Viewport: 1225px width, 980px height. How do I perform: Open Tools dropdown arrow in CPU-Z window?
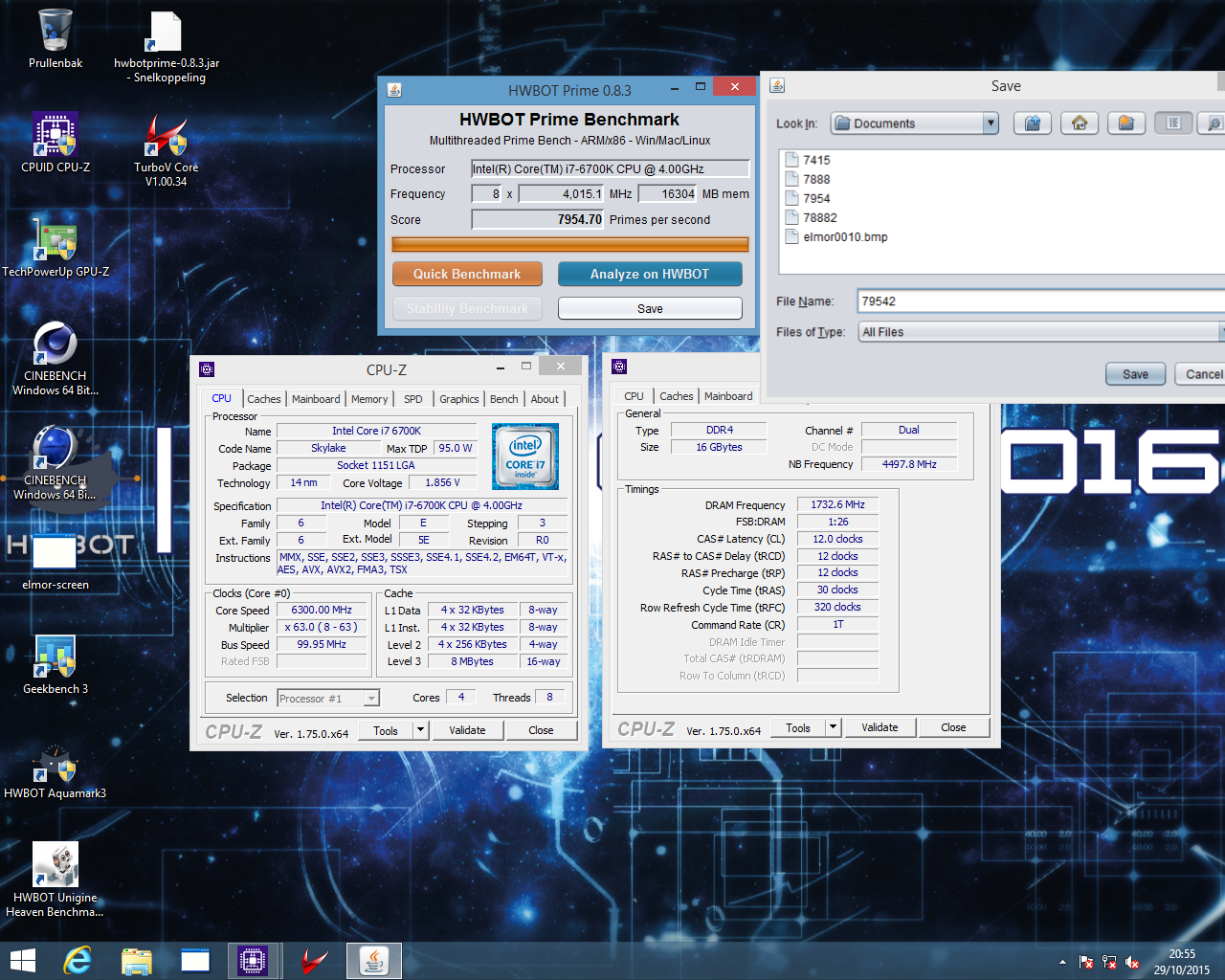pyautogui.click(x=419, y=730)
